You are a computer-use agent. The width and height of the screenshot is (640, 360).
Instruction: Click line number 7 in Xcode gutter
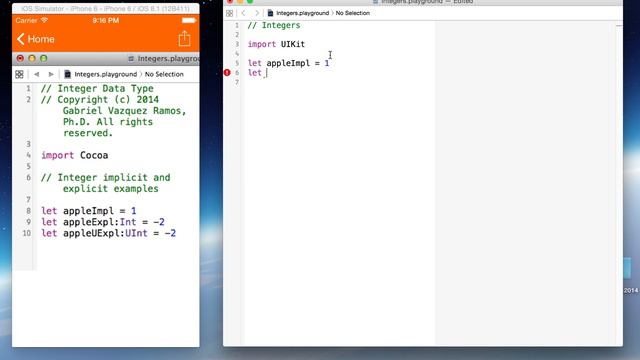pyautogui.click(x=237, y=82)
